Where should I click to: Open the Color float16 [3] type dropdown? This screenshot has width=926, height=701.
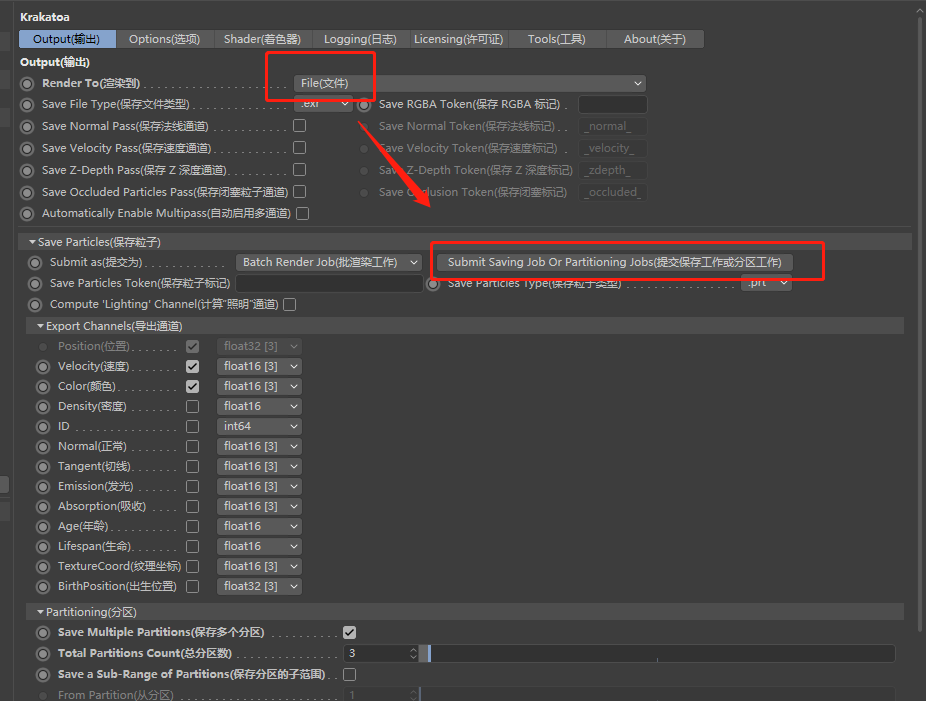(259, 386)
